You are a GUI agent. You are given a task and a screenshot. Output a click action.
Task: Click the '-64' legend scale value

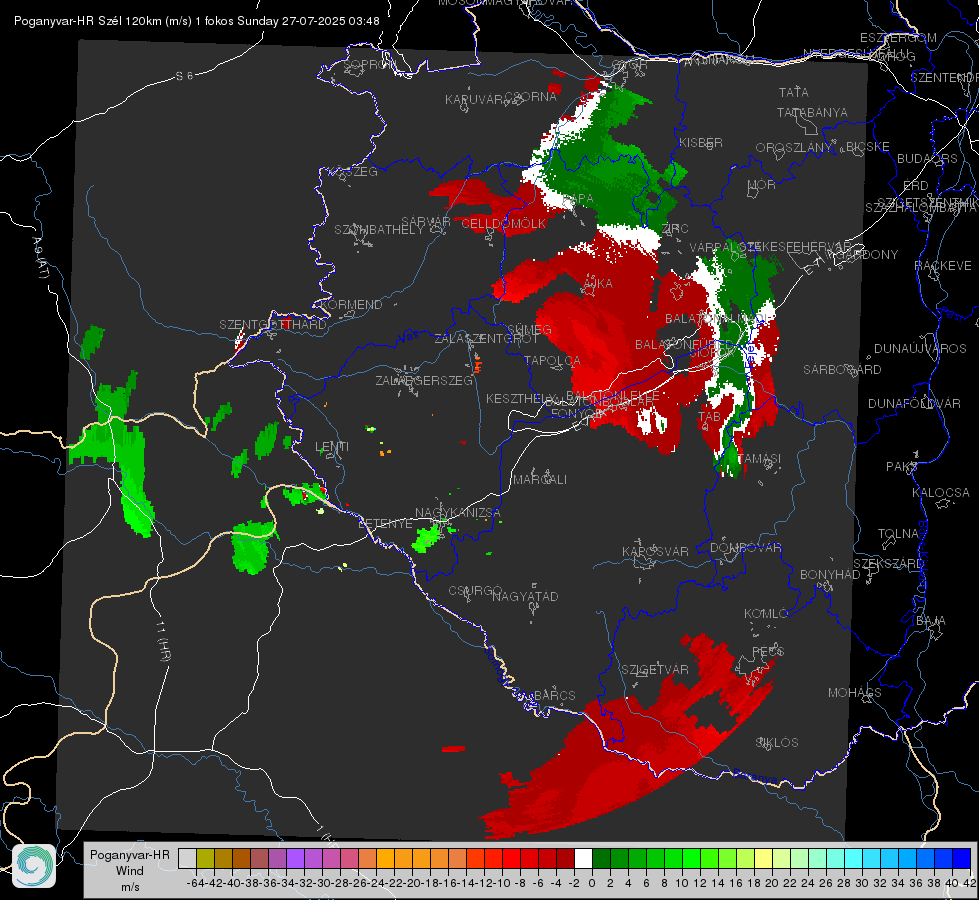195,883
